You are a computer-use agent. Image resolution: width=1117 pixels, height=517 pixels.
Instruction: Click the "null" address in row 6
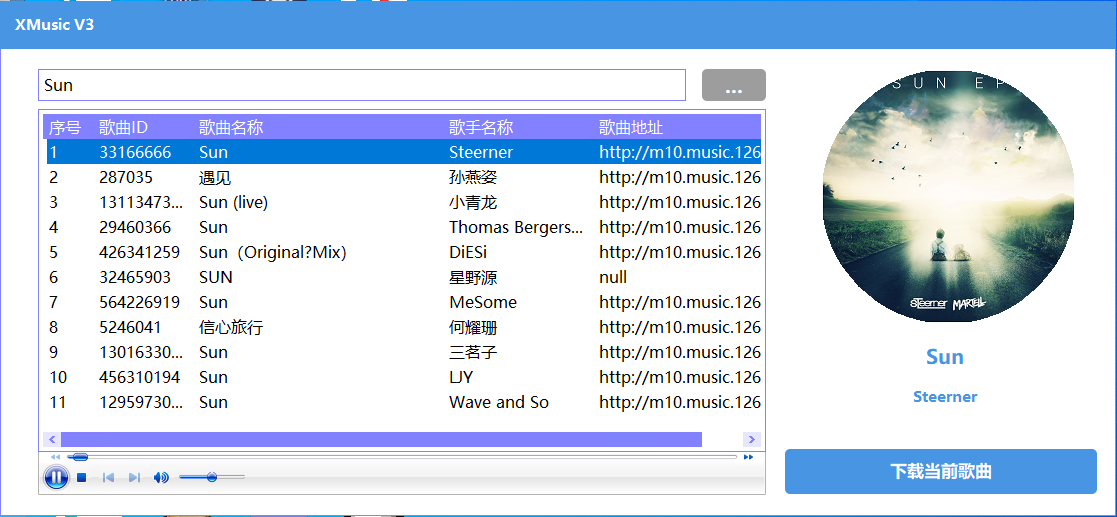[613, 277]
